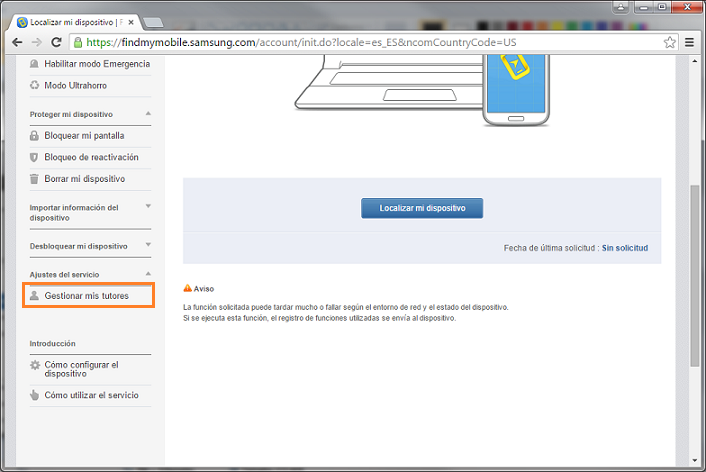The width and height of the screenshot is (706, 472).
Task: Click the address bar URL
Action: (x=301, y=42)
